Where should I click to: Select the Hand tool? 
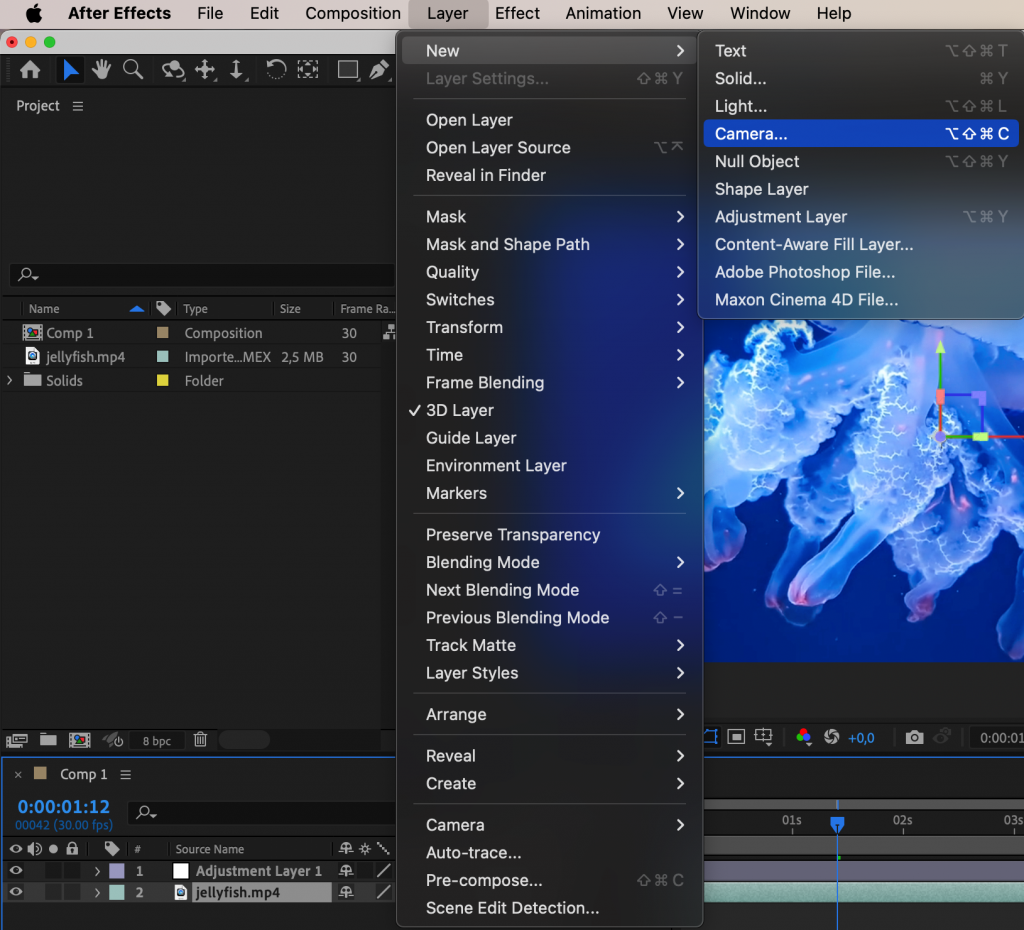pyautogui.click(x=101, y=70)
